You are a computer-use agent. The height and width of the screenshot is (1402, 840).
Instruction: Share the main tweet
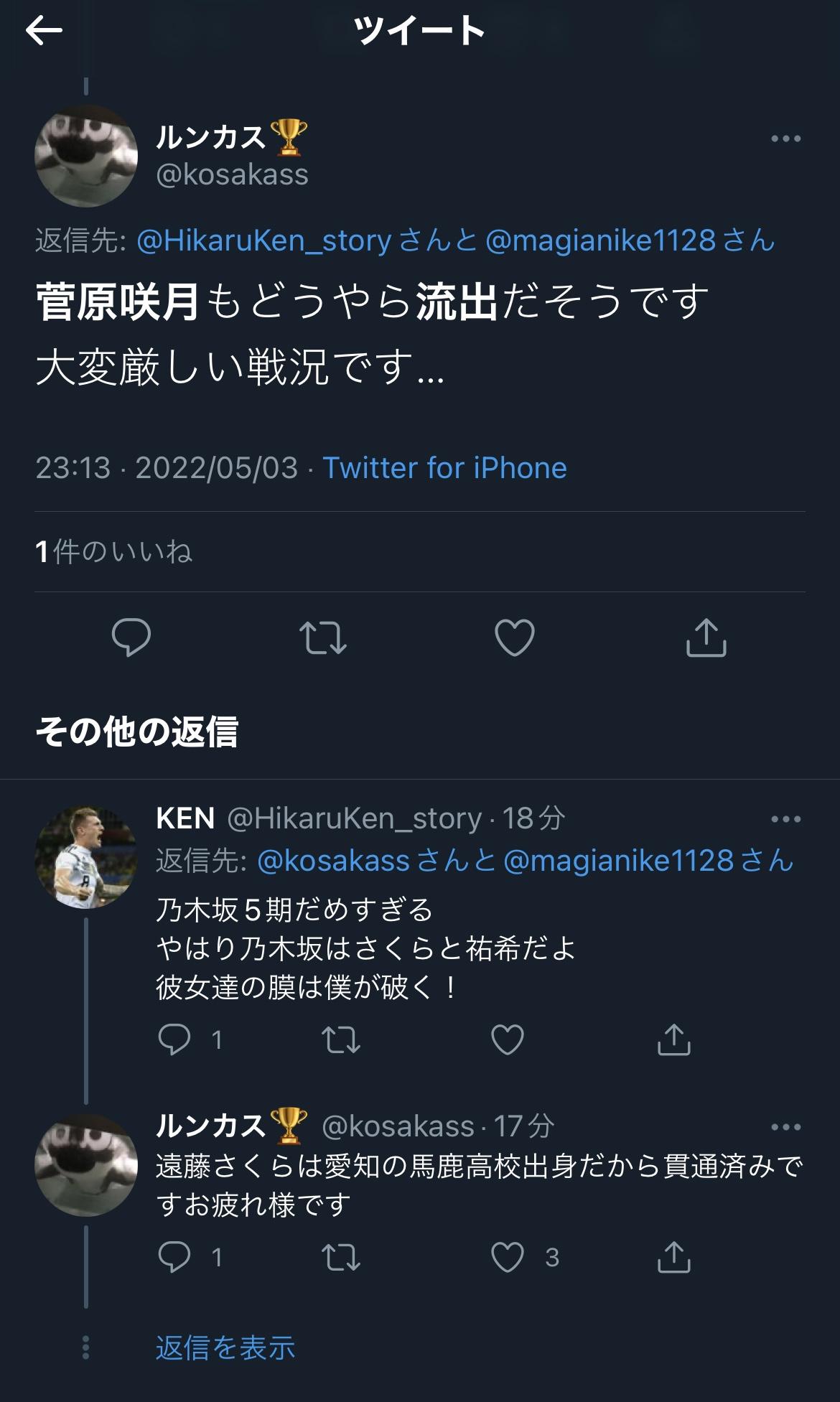[x=706, y=637]
